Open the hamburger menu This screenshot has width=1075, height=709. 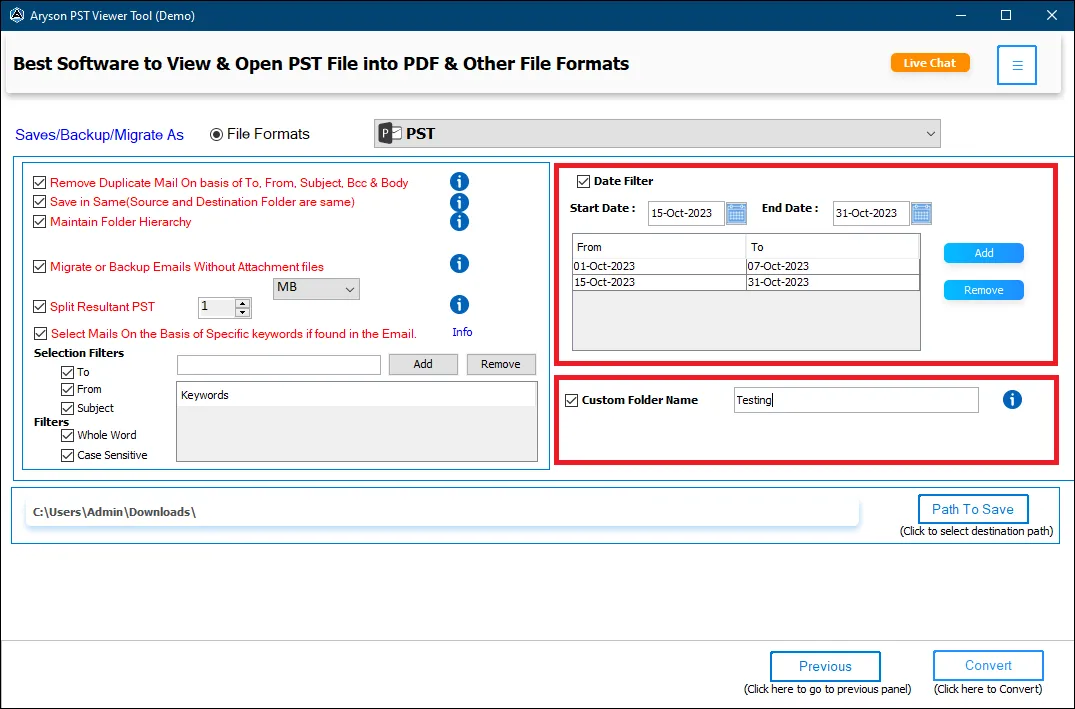pos(1017,65)
